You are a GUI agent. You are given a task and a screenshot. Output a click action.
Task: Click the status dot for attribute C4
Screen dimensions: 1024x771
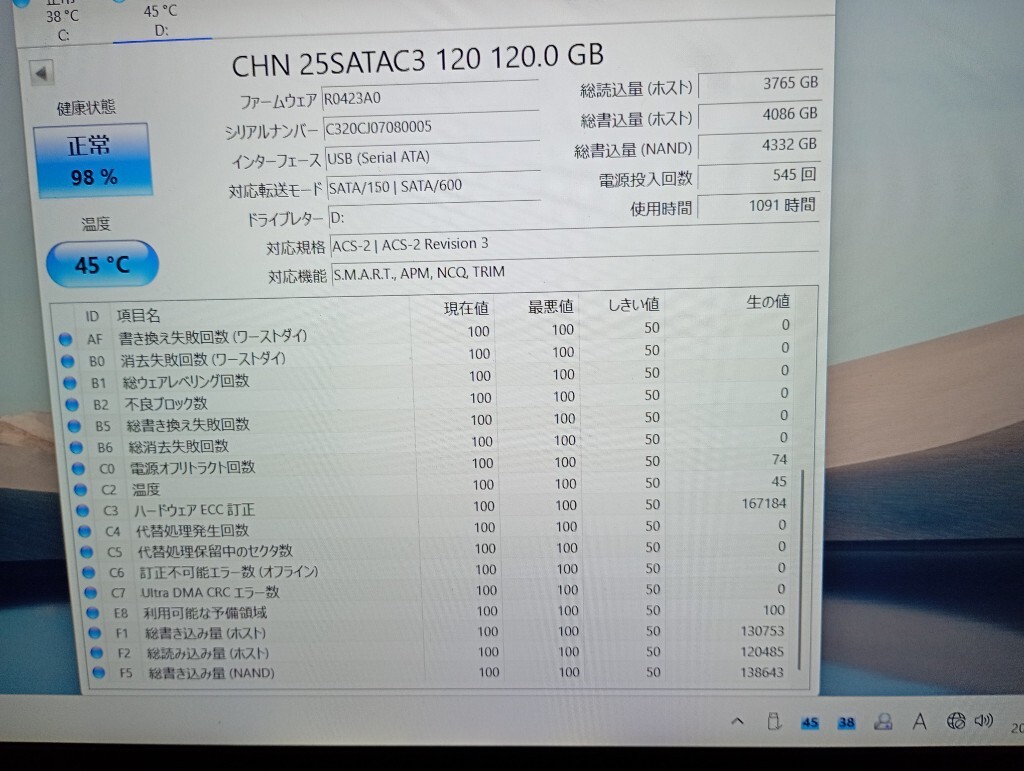(84, 531)
